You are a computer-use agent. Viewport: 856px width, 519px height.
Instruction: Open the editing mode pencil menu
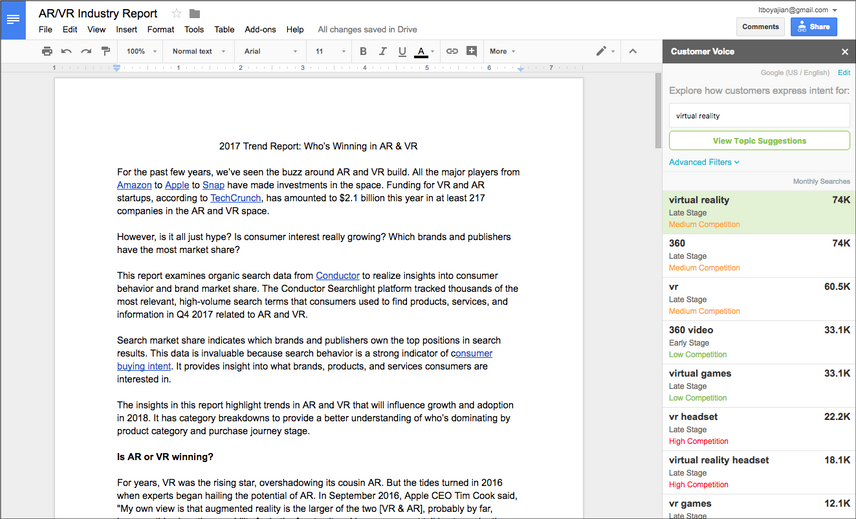coord(605,51)
